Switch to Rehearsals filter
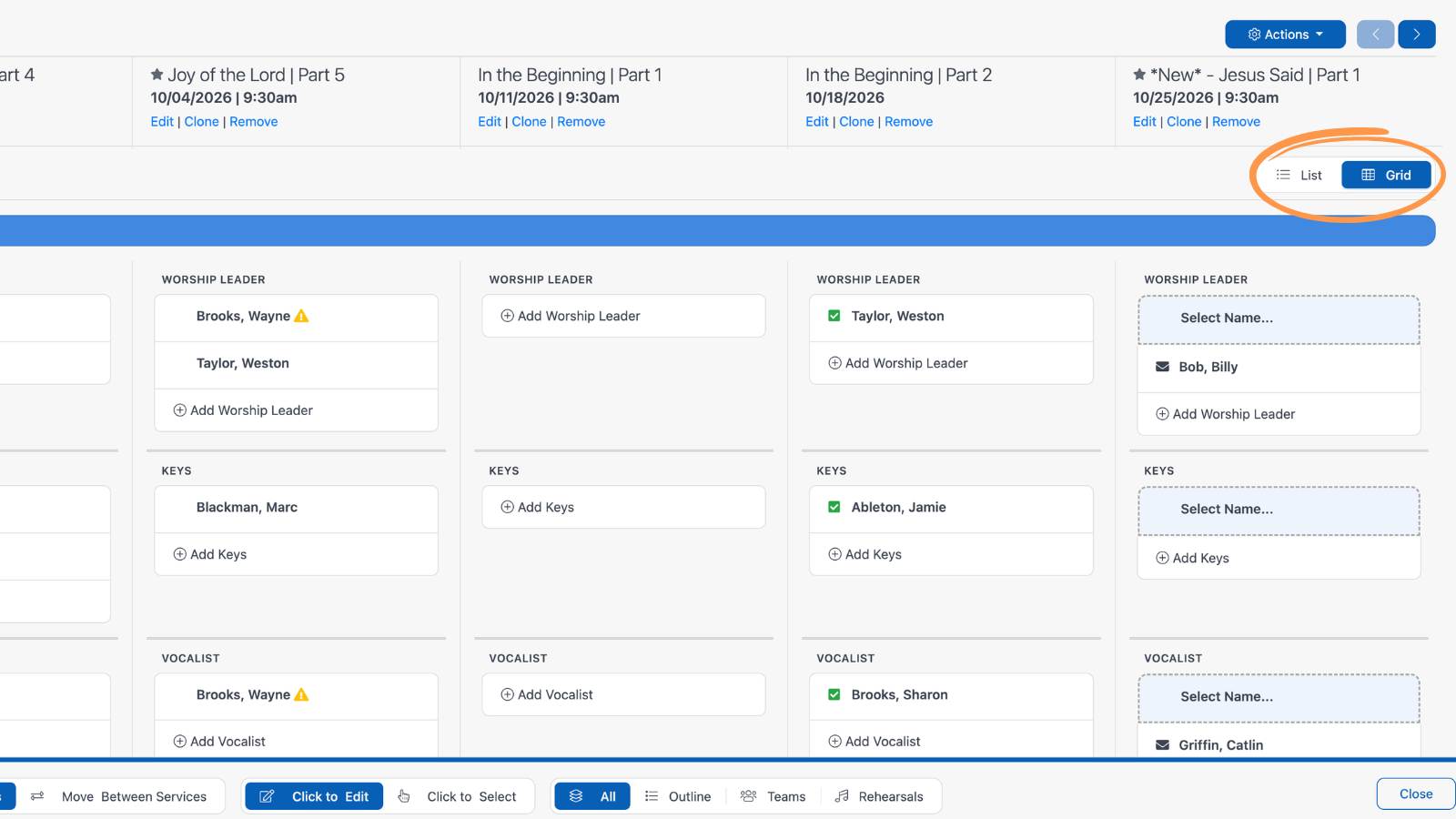This screenshot has width=1456, height=819. pos(879,796)
